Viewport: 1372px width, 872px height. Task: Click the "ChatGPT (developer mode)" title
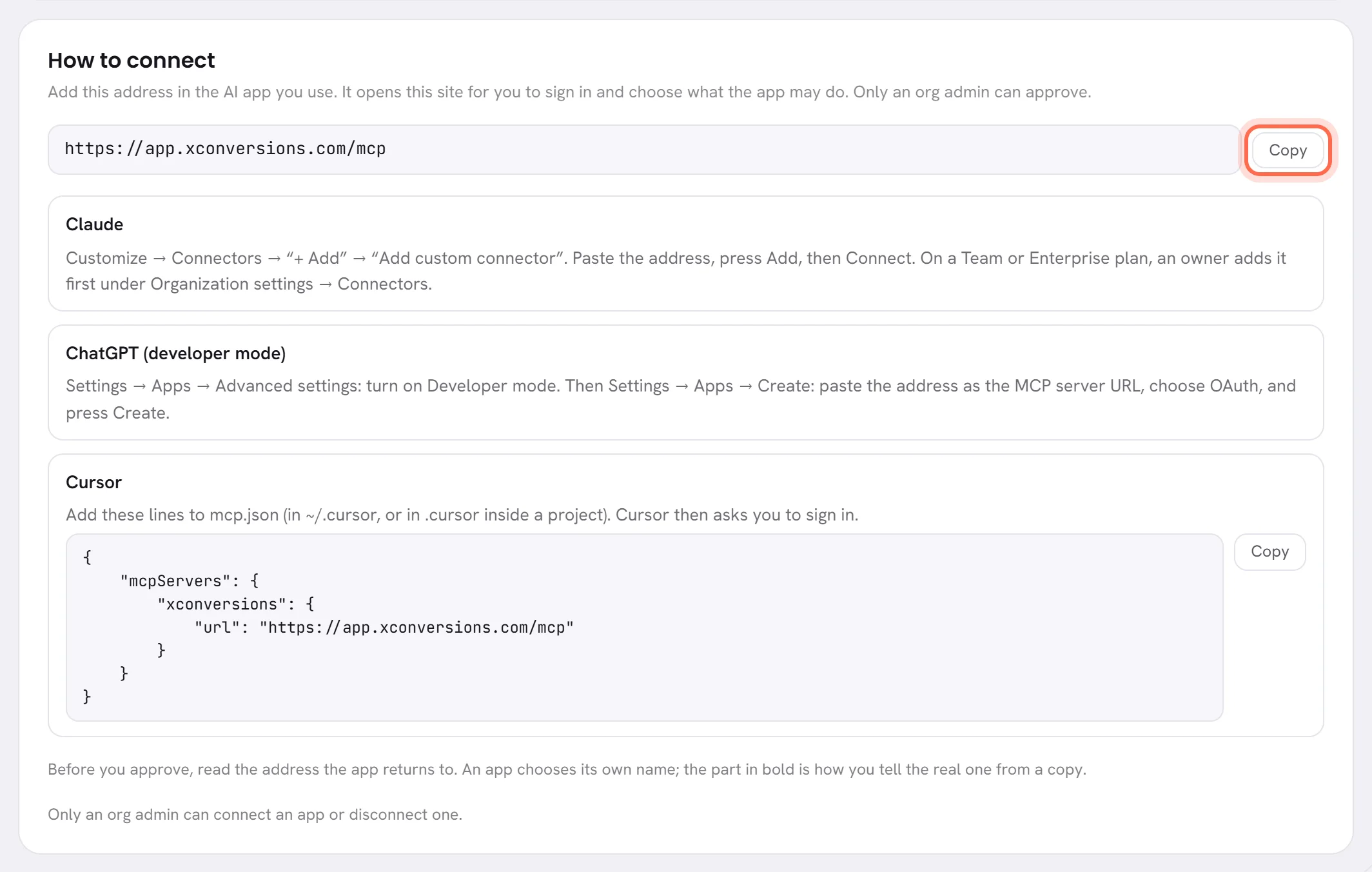point(175,353)
